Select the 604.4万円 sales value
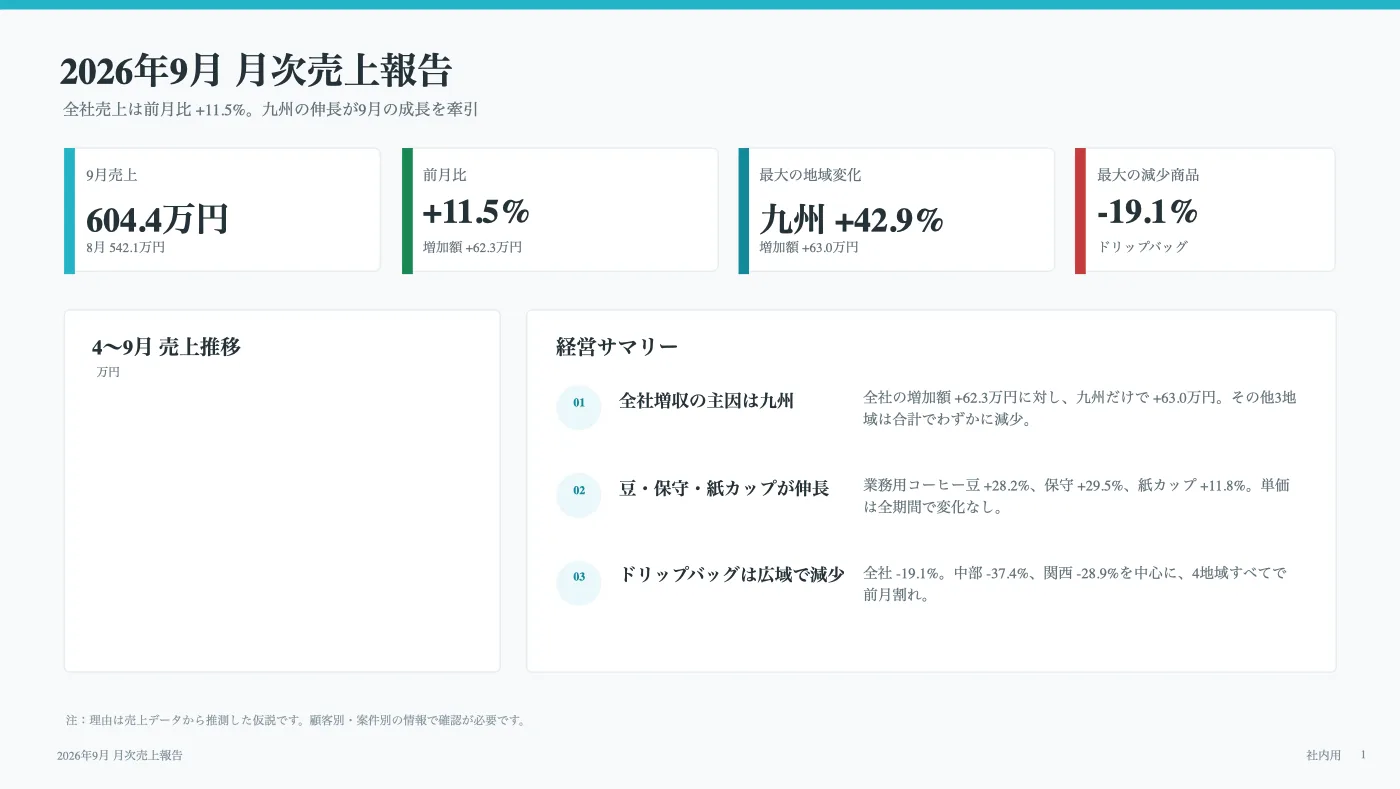This screenshot has height=789, width=1400. (157, 218)
